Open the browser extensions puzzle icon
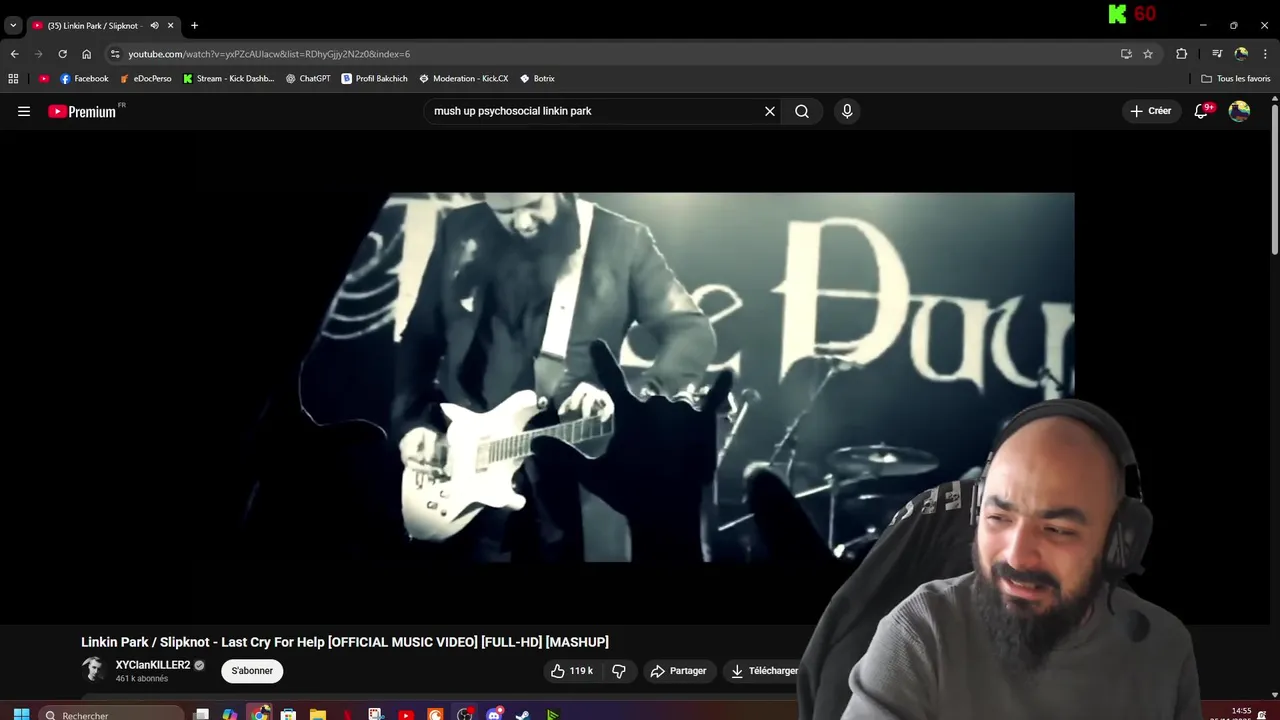1280x720 pixels. point(1181,54)
